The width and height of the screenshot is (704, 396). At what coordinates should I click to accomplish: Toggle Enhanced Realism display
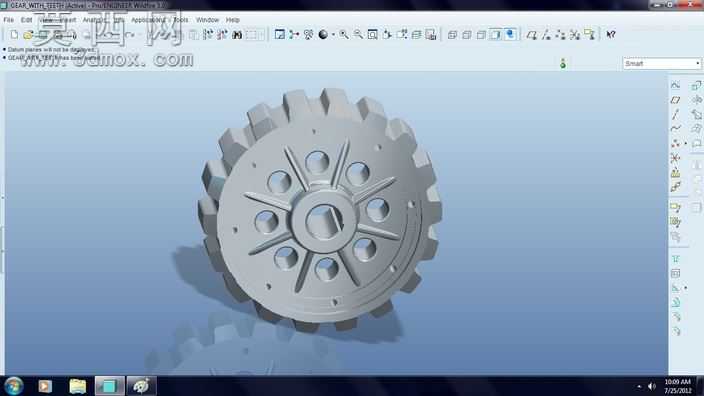(510, 35)
